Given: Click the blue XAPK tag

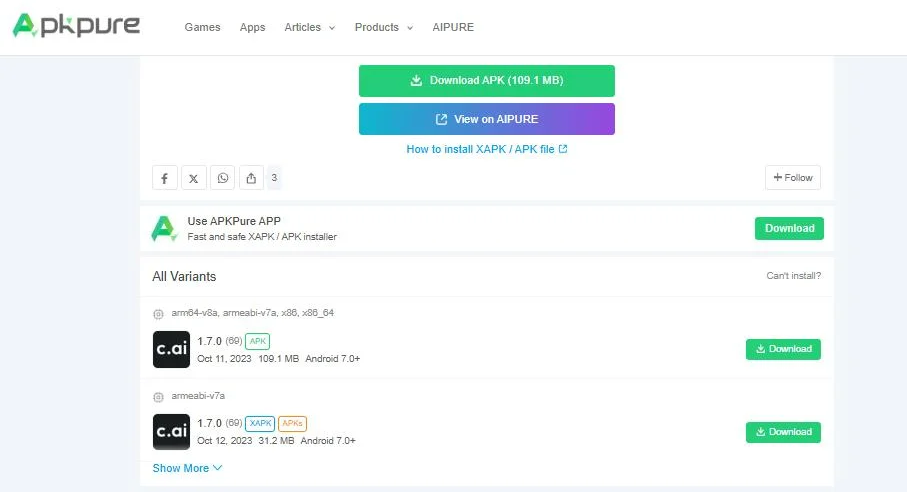Looking at the screenshot, I should point(260,424).
